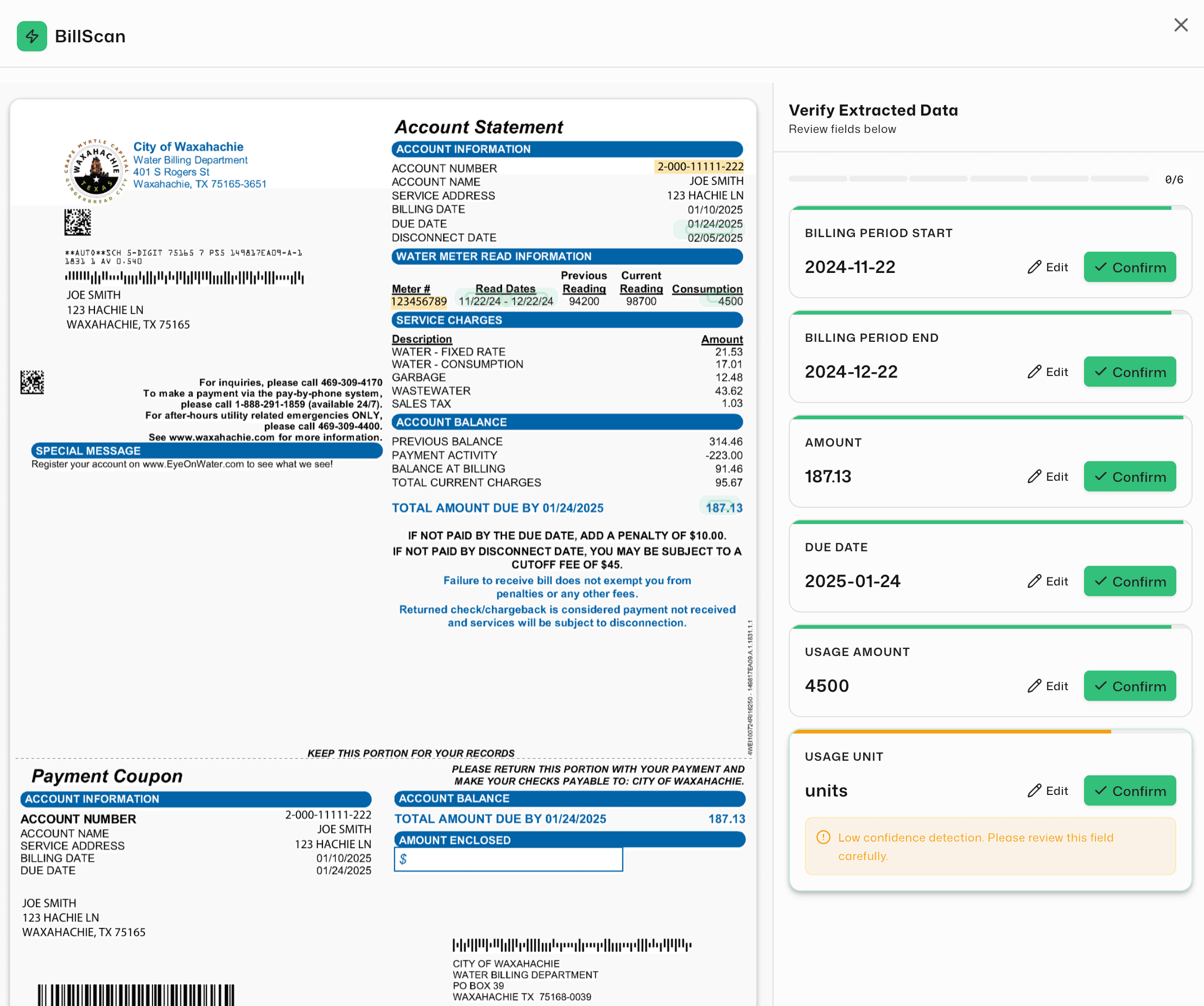The width and height of the screenshot is (1204, 1006).
Task: Click the BillScan lightning bolt logo
Action: [31, 36]
